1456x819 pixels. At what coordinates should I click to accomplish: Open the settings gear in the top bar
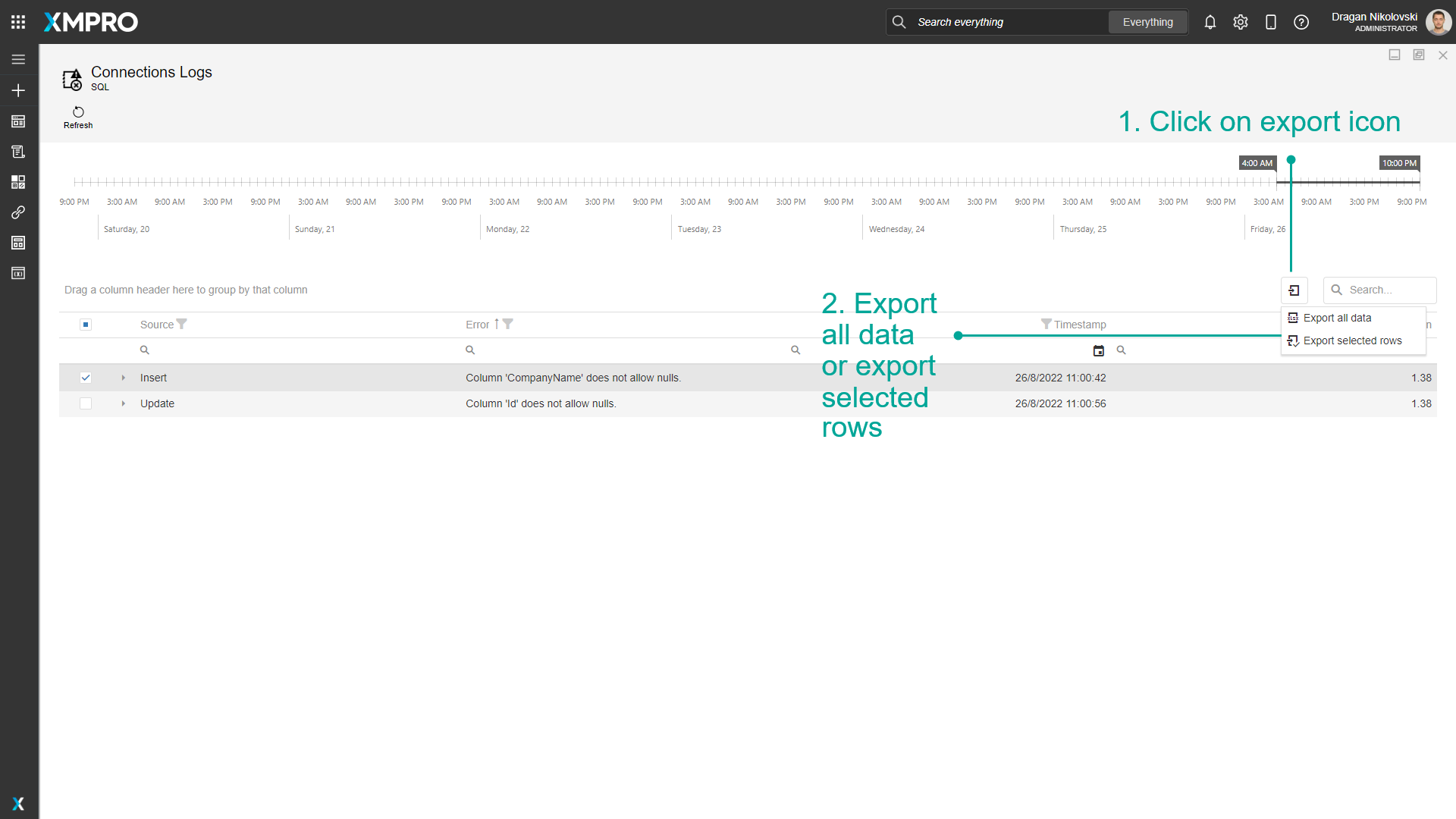pyautogui.click(x=1241, y=22)
